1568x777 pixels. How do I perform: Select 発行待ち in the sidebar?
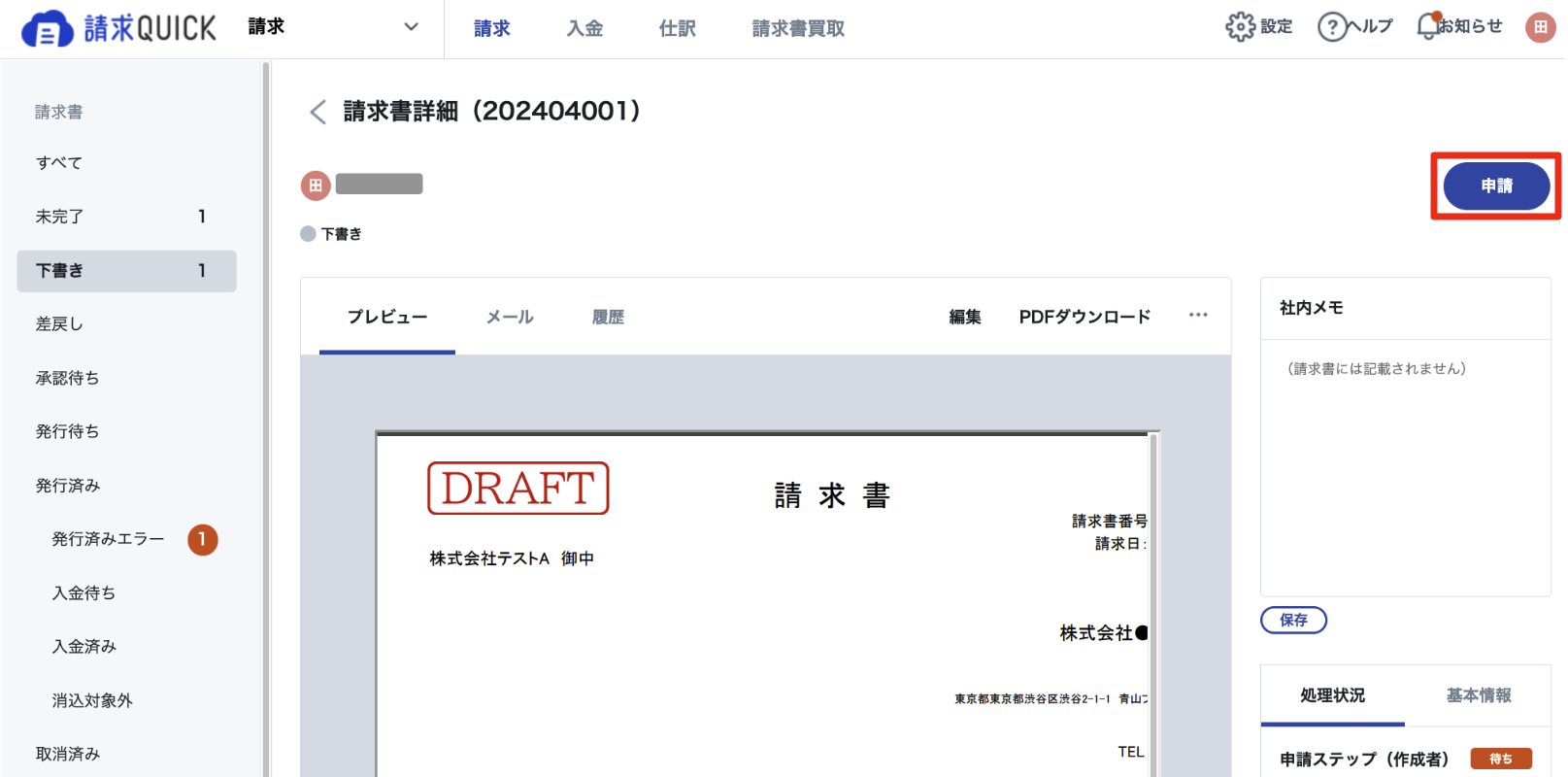point(127,431)
